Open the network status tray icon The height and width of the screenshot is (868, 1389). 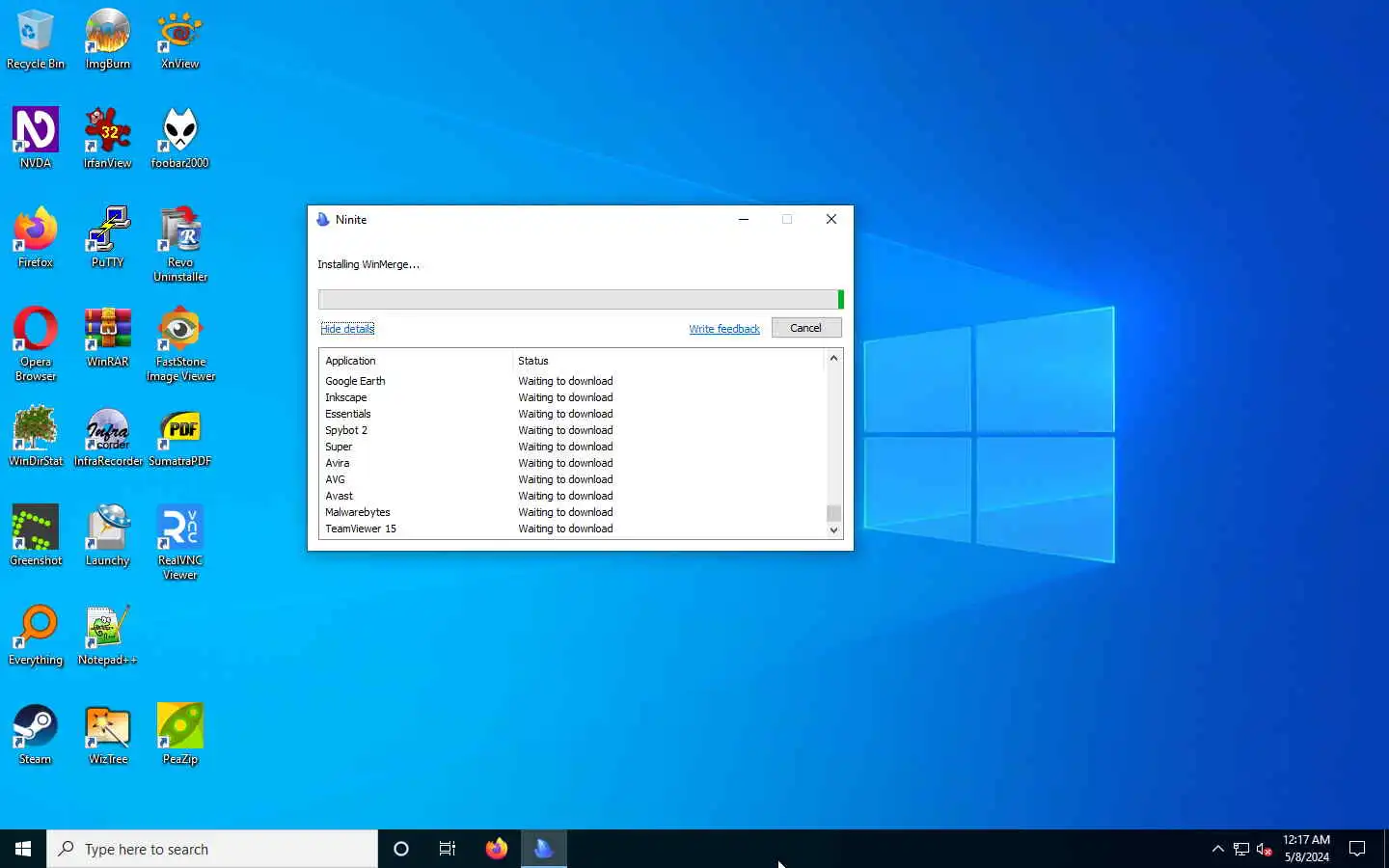pos(1241,849)
